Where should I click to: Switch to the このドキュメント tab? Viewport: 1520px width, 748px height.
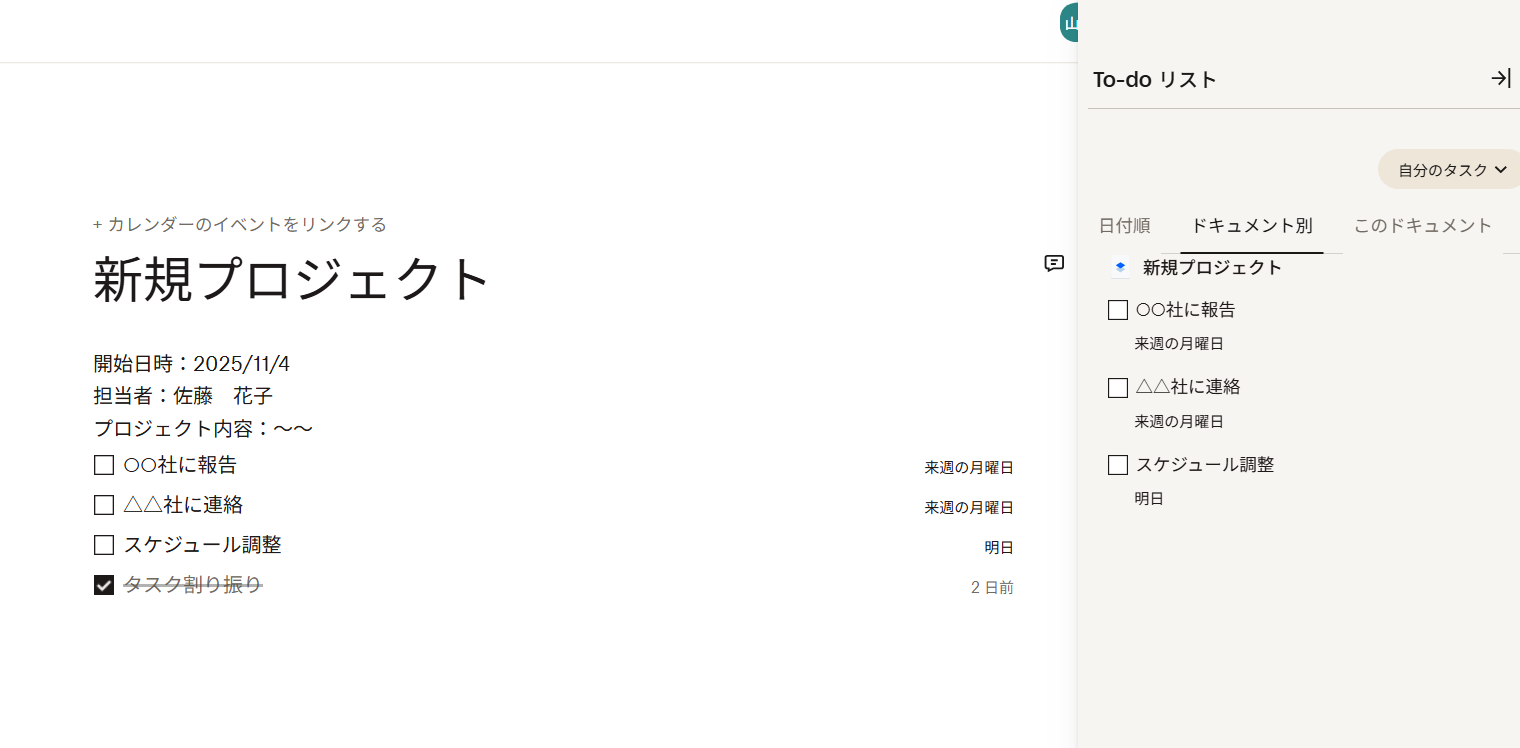tap(1422, 225)
